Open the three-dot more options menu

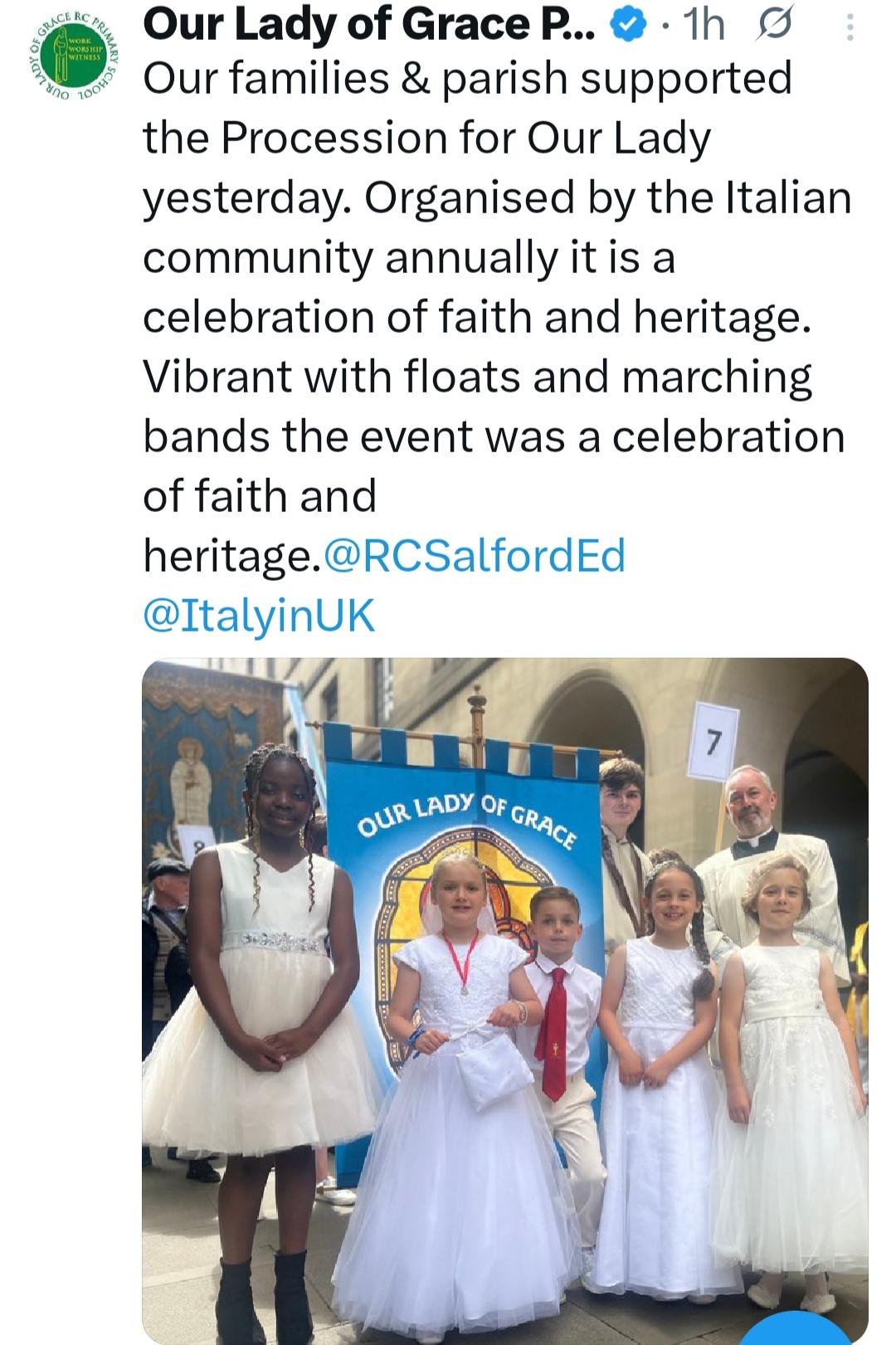[850, 27]
